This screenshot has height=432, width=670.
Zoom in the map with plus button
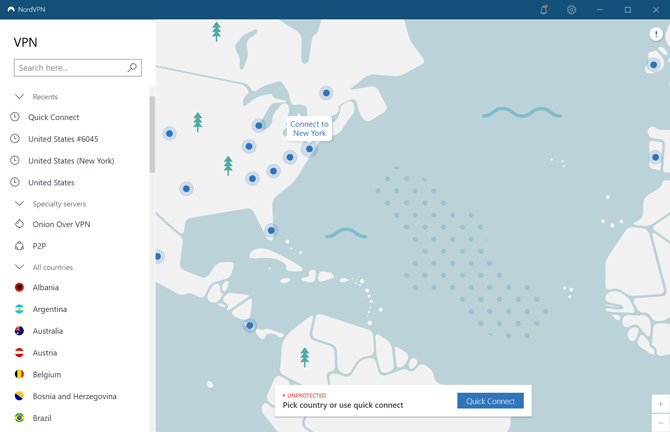pyautogui.click(x=661, y=404)
